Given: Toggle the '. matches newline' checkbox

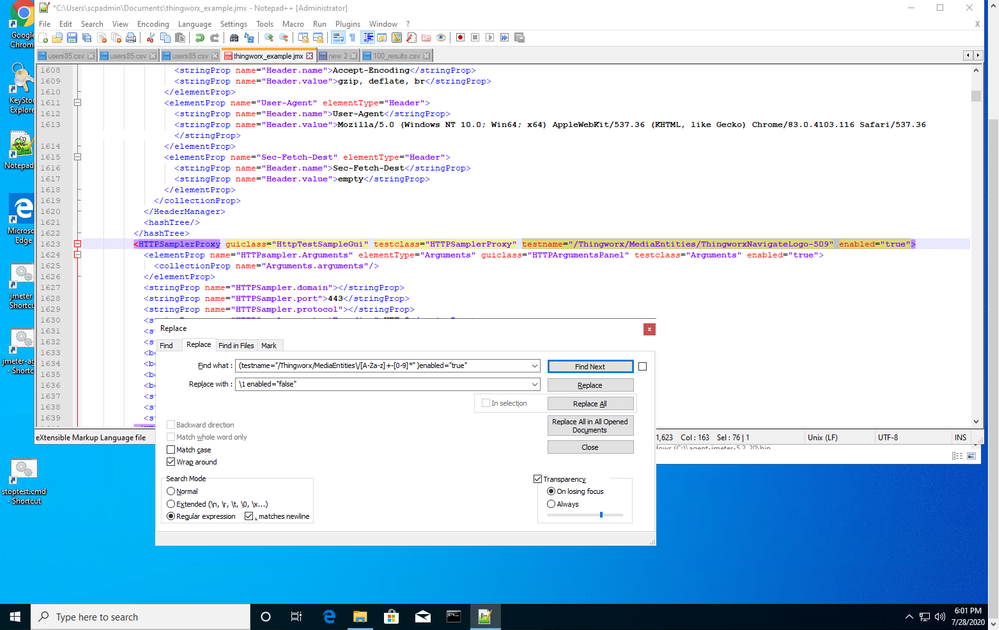Looking at the screenshot, I should (x=248, y=516).
